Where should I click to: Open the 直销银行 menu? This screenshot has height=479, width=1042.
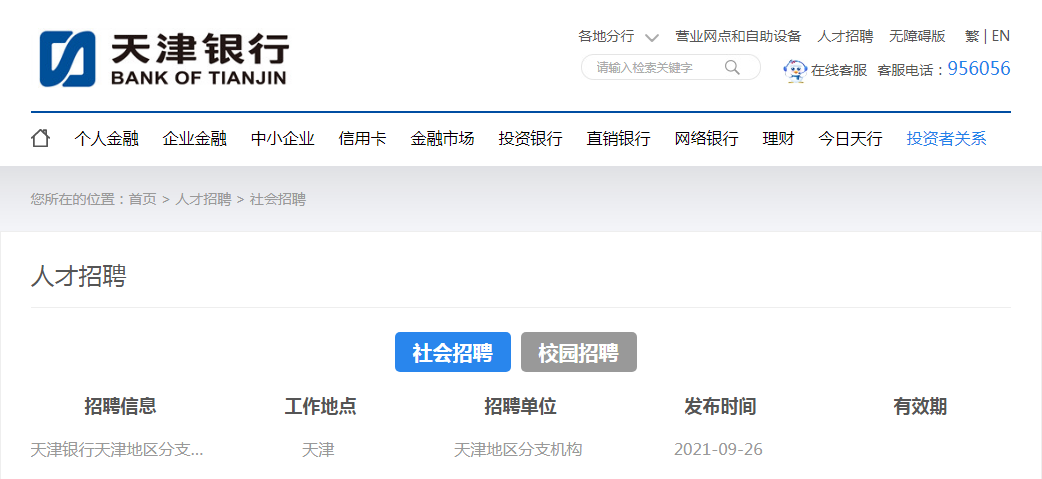[618, 139]
